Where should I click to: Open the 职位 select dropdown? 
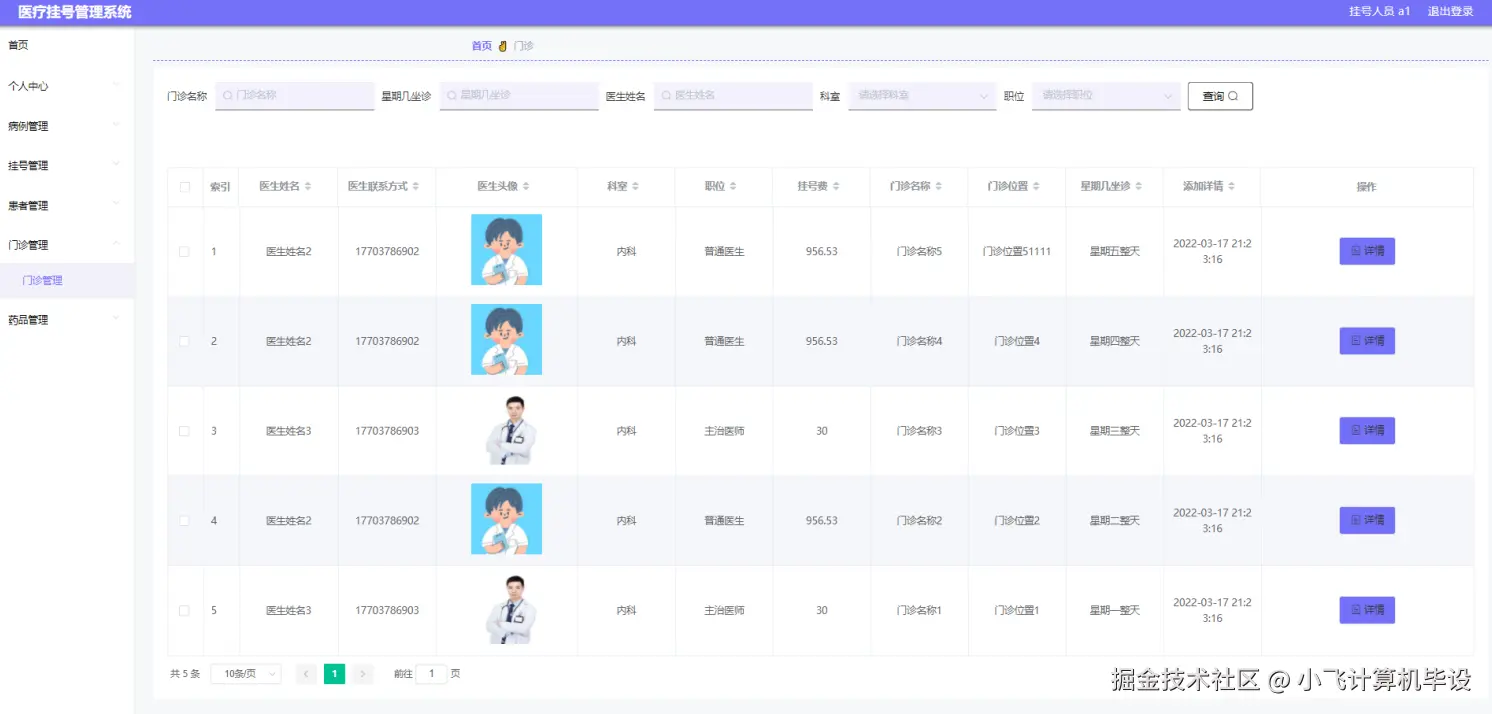pyautogui.click(x=1106, y=96)
